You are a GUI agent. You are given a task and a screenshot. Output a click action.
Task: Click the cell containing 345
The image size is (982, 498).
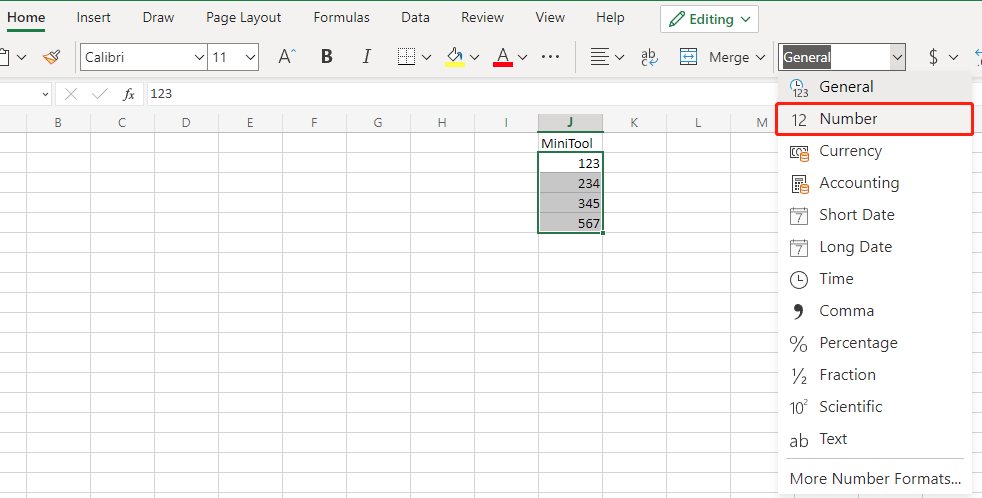(570, 203)
